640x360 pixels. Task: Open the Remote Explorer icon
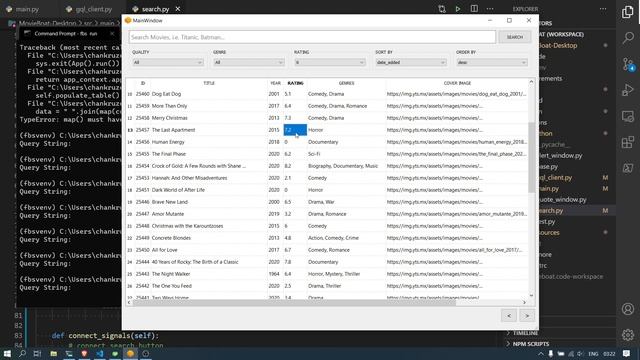click(628, 116)
